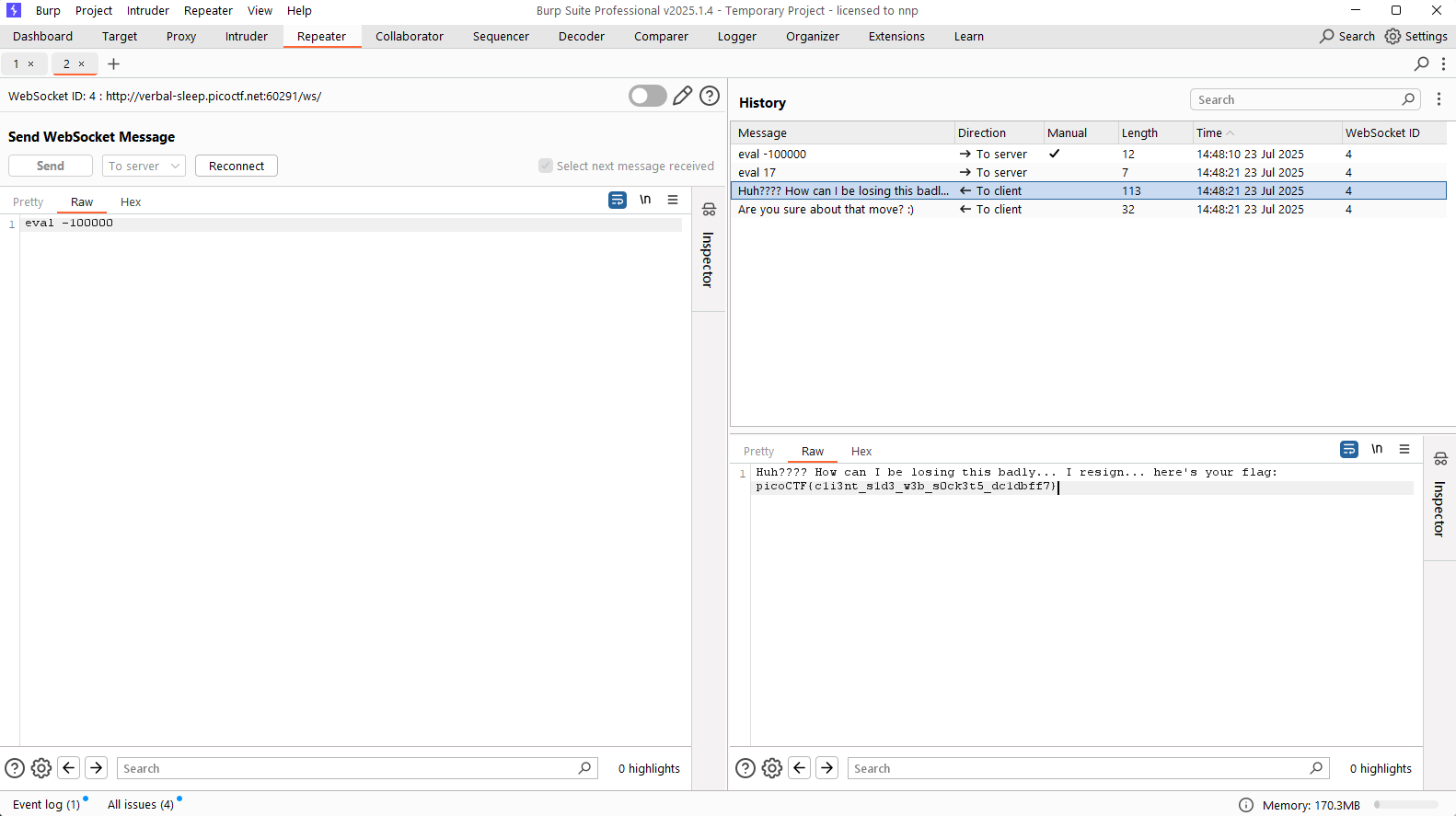Select Pretty view in send editor

[x=29, y=201]
